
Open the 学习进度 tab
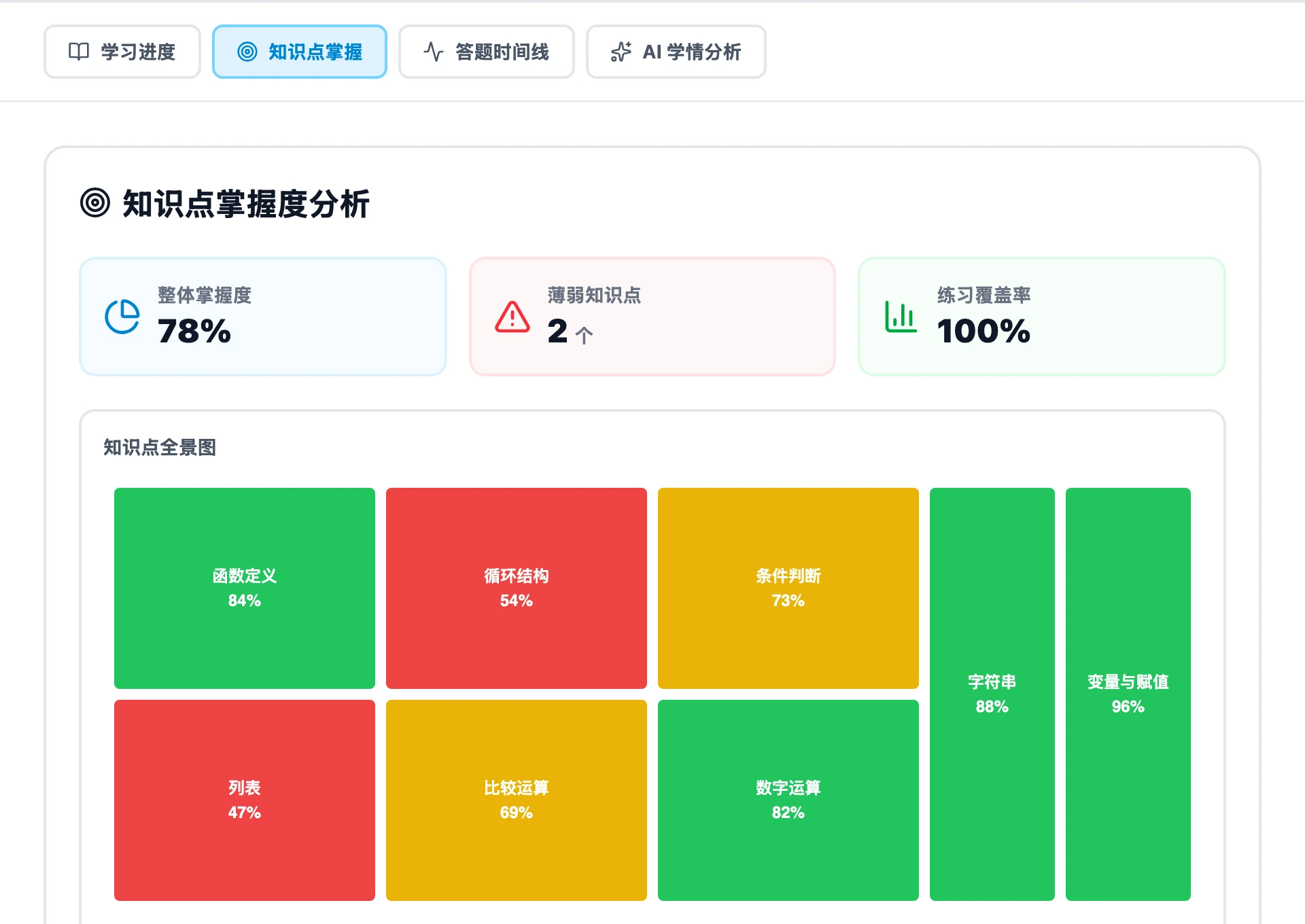(122, 52)
